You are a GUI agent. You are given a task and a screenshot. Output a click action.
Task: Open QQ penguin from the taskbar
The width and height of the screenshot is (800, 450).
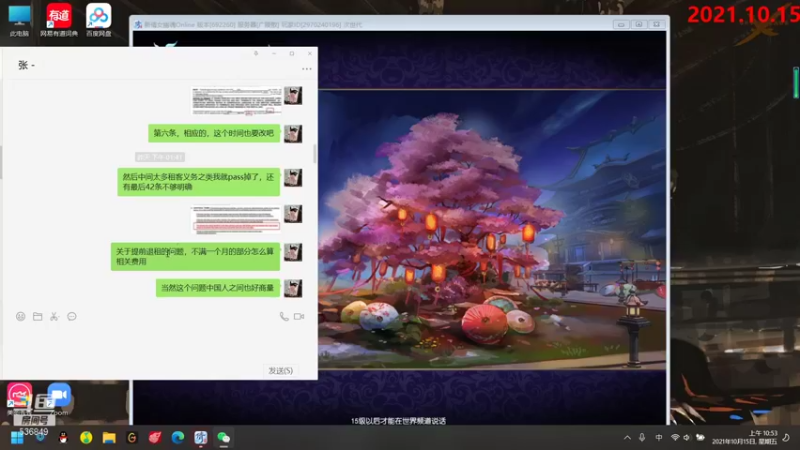click(x=63, y=438)
